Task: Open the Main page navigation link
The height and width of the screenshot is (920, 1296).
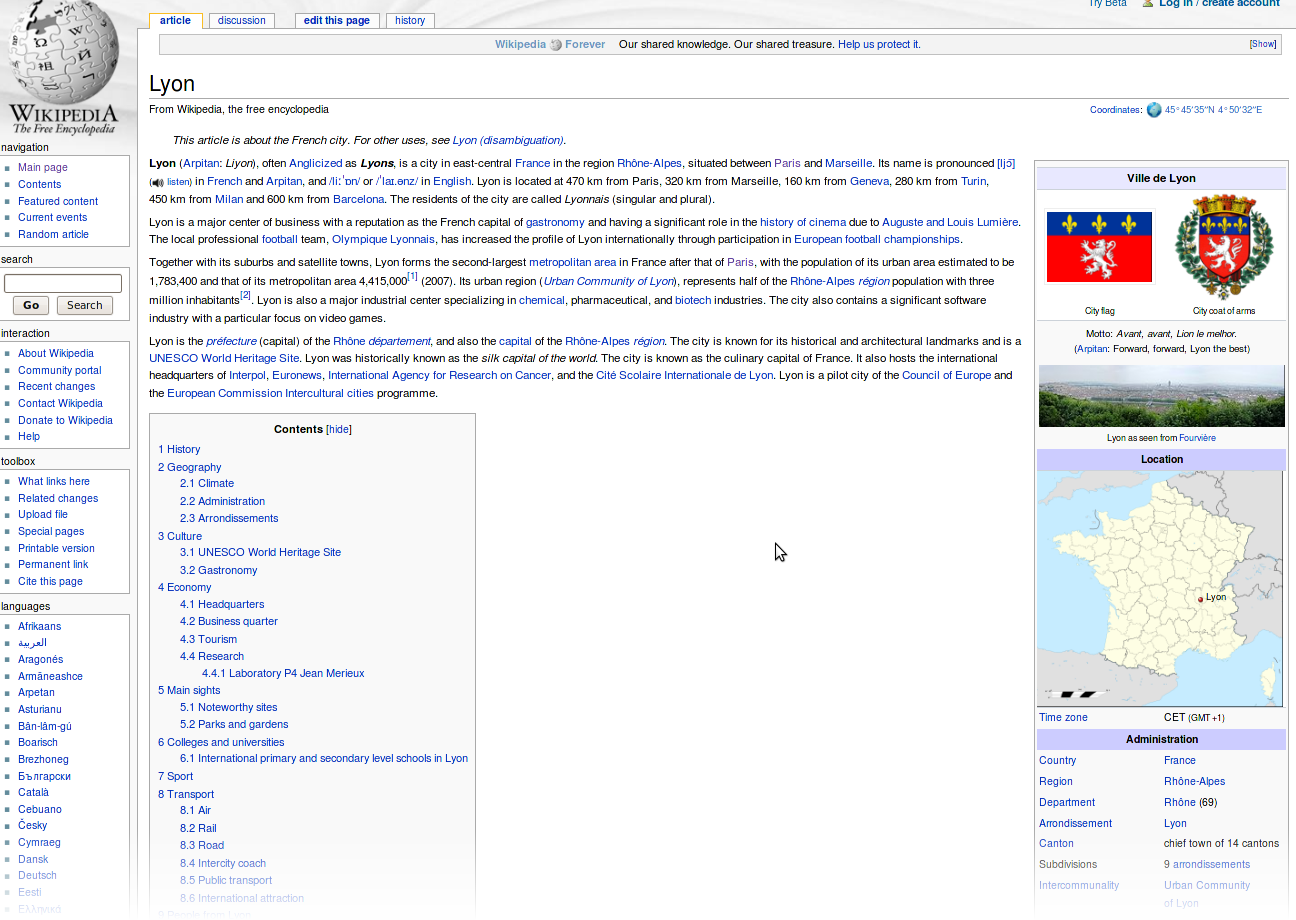Action: [x=43, y=168]
